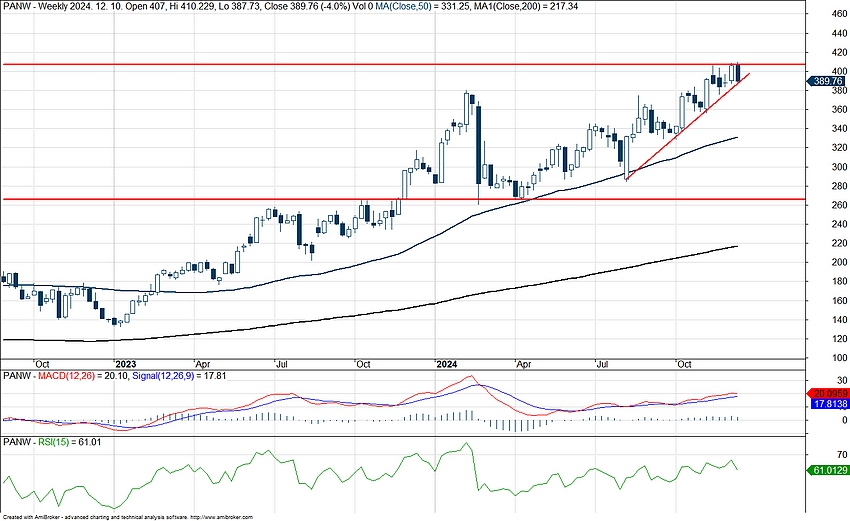The height and width of the screenshot is (521, 850).
Task: Click the Close 389.76 (-4.0%) text in header
Action: (x=309, y=7)
